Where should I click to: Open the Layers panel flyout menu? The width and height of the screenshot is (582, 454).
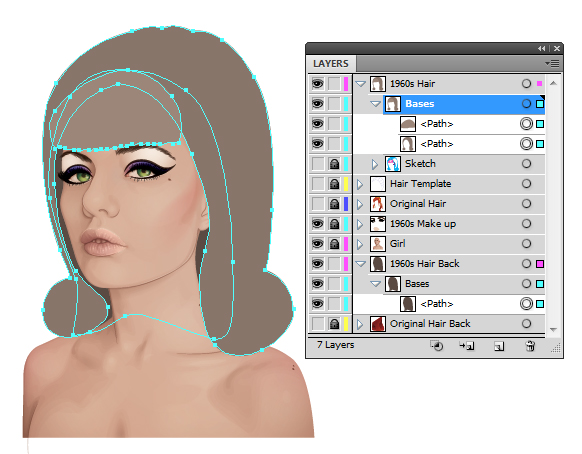552,63
